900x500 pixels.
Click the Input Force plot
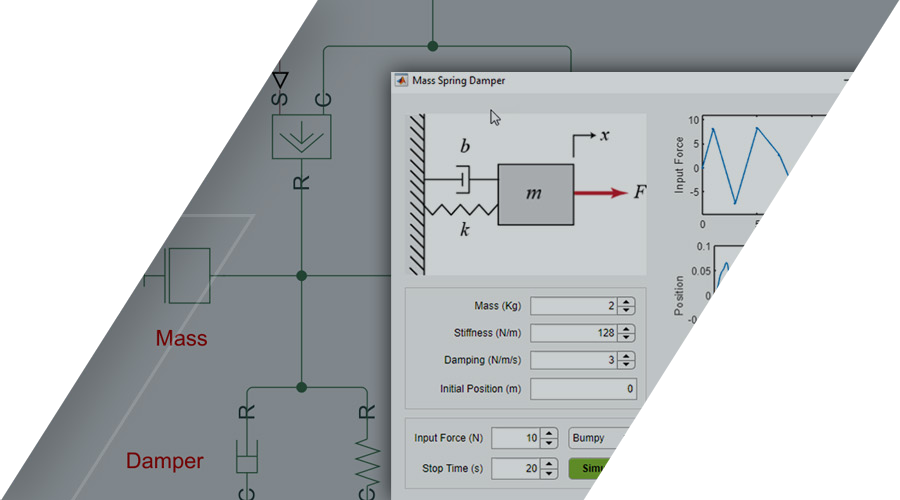[753, 167]
